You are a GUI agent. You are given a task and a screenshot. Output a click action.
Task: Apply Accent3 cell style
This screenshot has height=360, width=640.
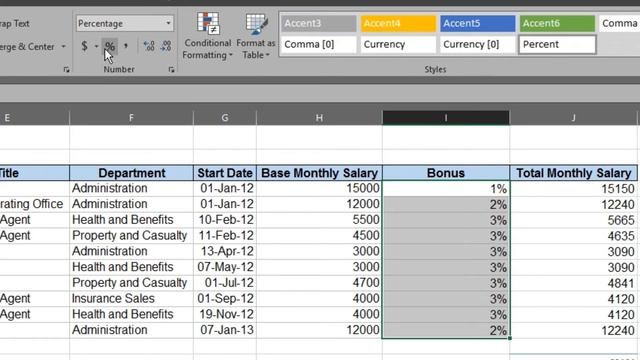(318, 23)
